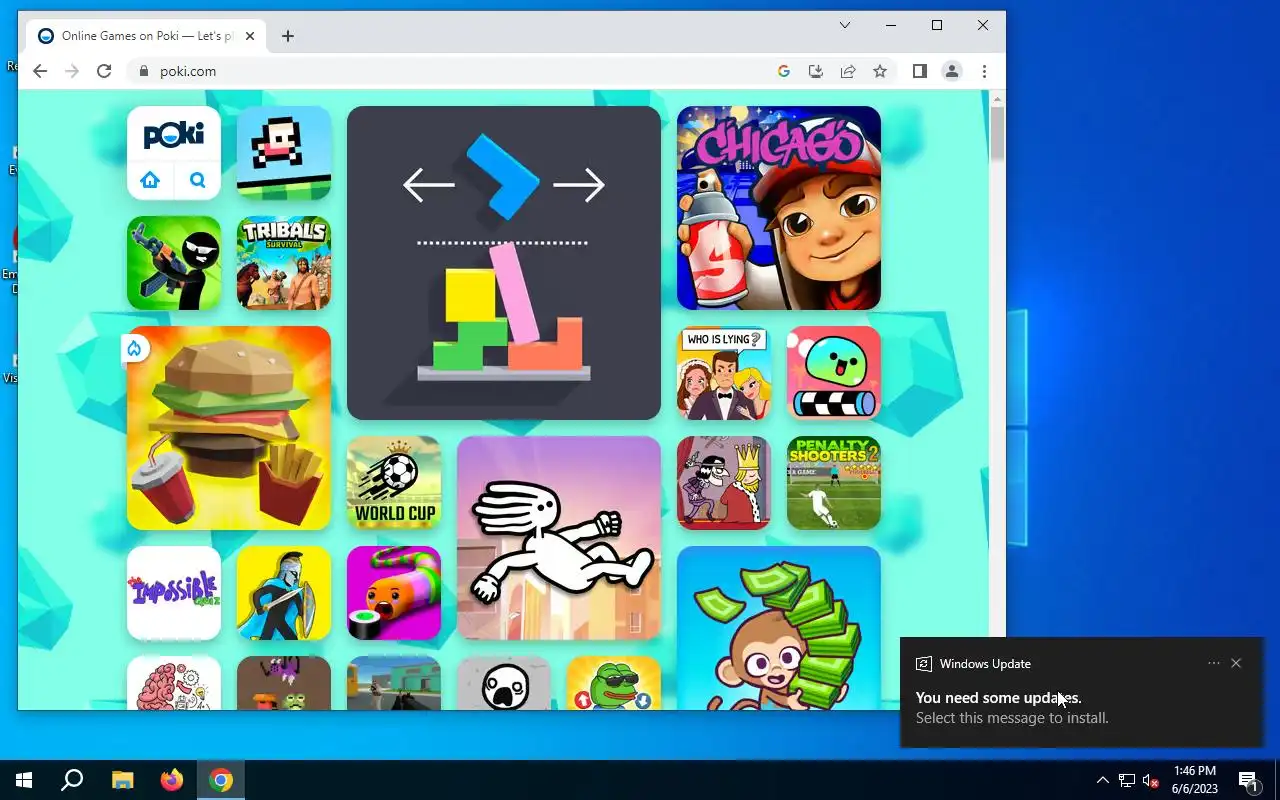This screenshot has height=800, width=1280.
Task: Open the spartan warrior game tile
Action: pyautogui.click(x=284, y=593)
